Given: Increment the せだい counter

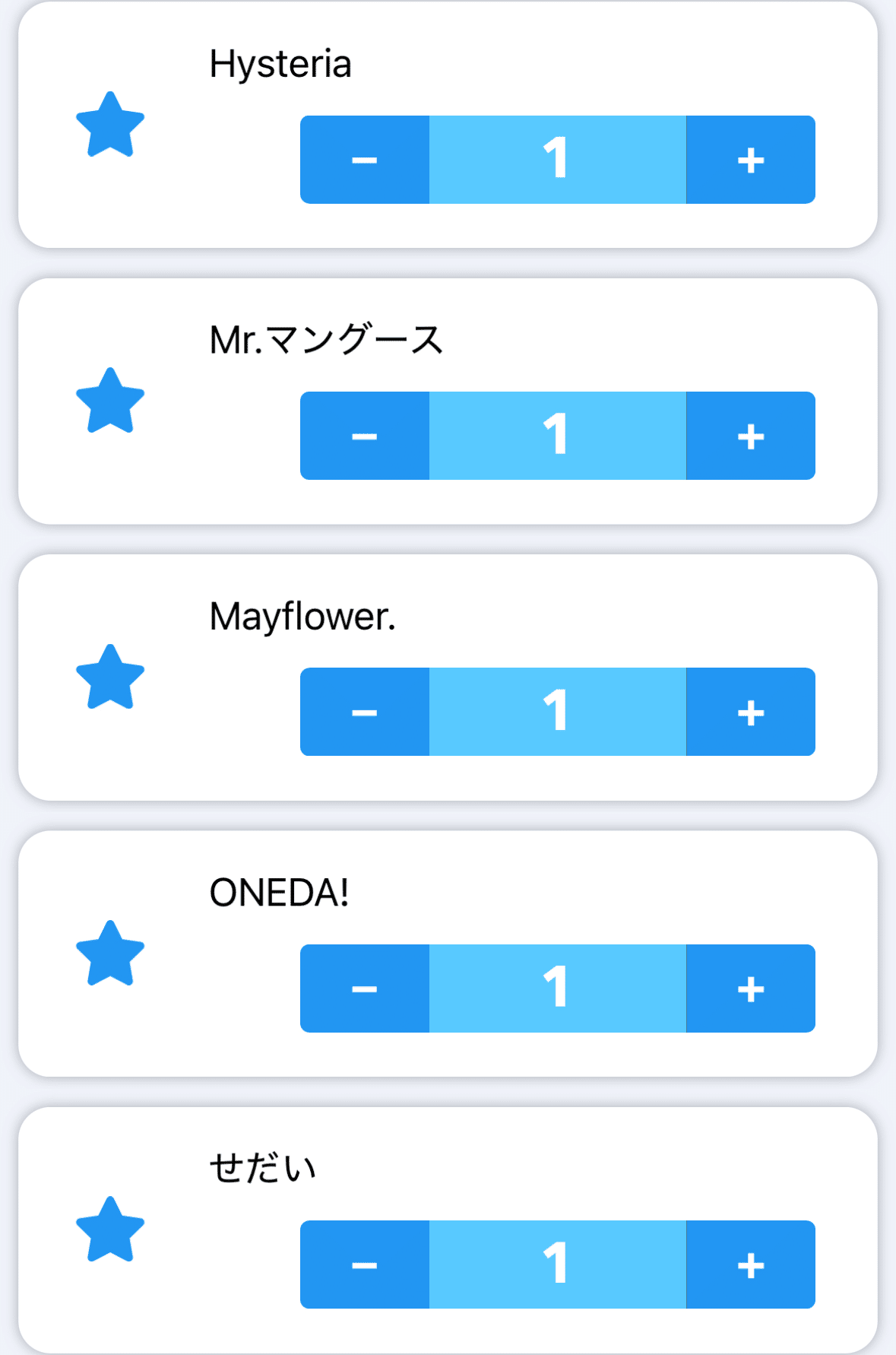Looking at the screenshot, I should (750, 1265).
